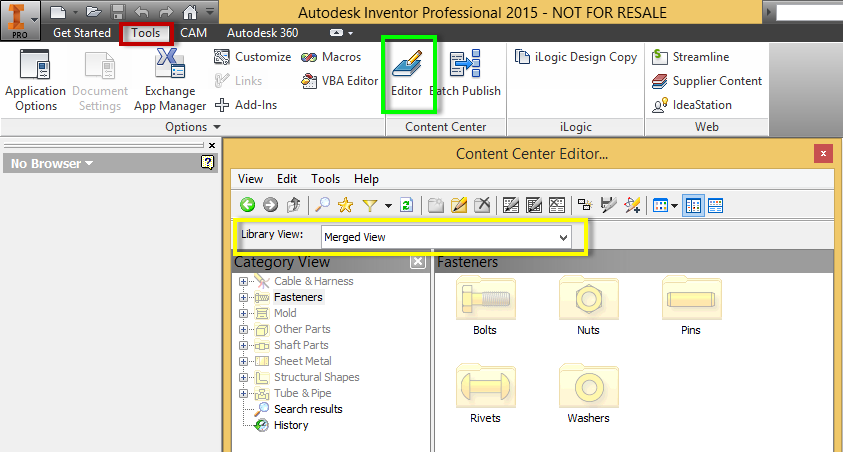Expand the Options panel dropdown arrow

click(x=217, y=128)
